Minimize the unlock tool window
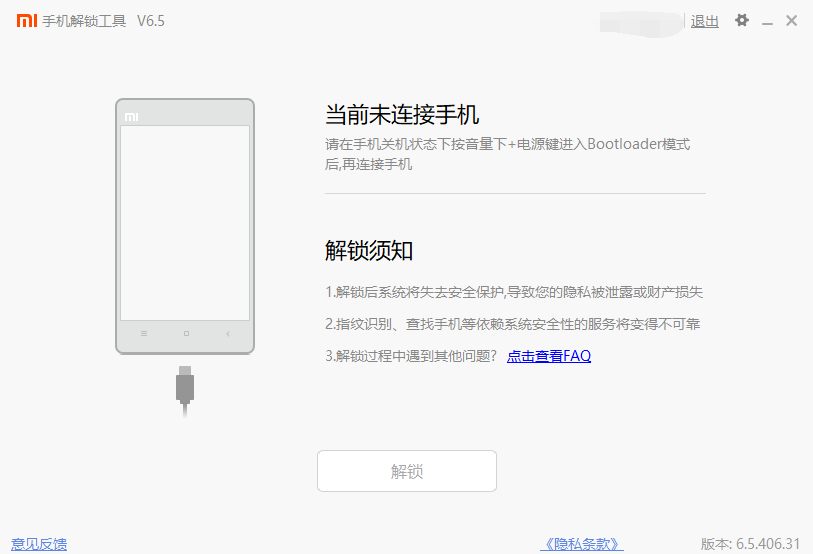The width and height of the screenshot is (813, 554). pyautogui.click(x=767, y=23)
